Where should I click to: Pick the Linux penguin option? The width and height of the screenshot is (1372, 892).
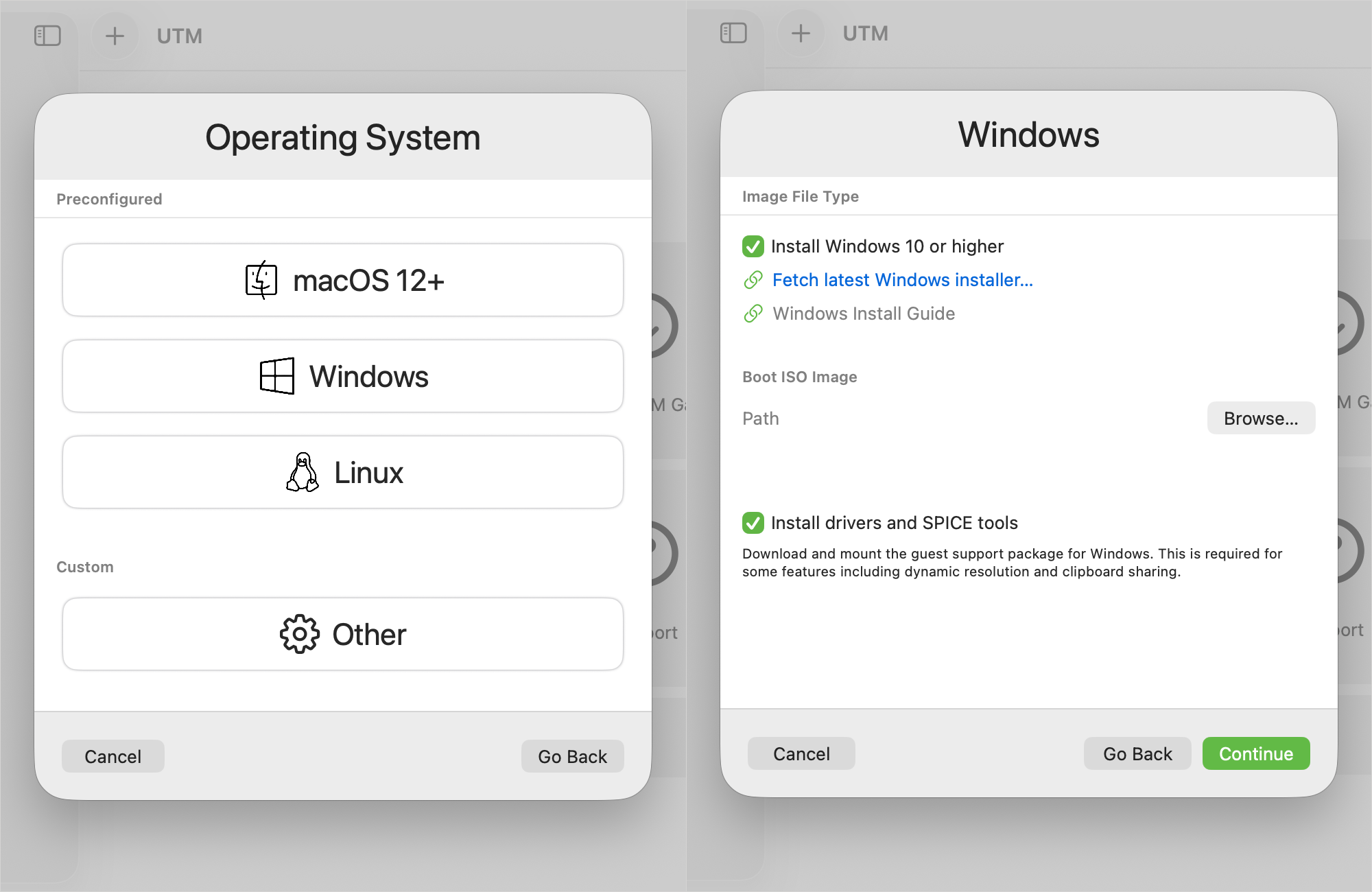pyautogui.click(x=343, y=473)
